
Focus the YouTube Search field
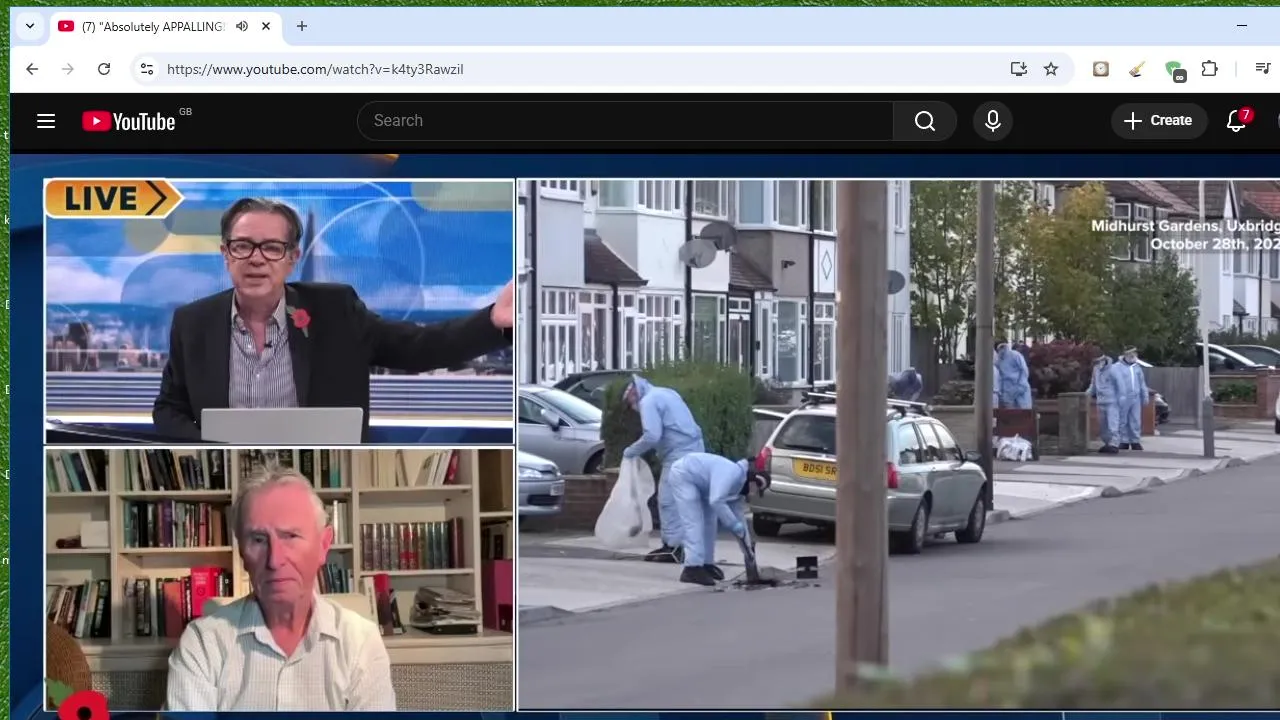tap(625, 121)
